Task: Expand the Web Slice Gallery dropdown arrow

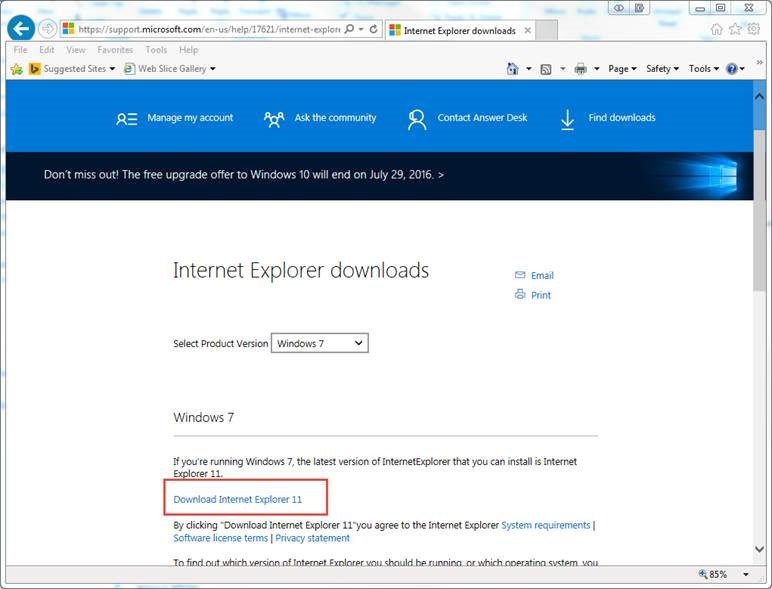Action: pos(213,69)
